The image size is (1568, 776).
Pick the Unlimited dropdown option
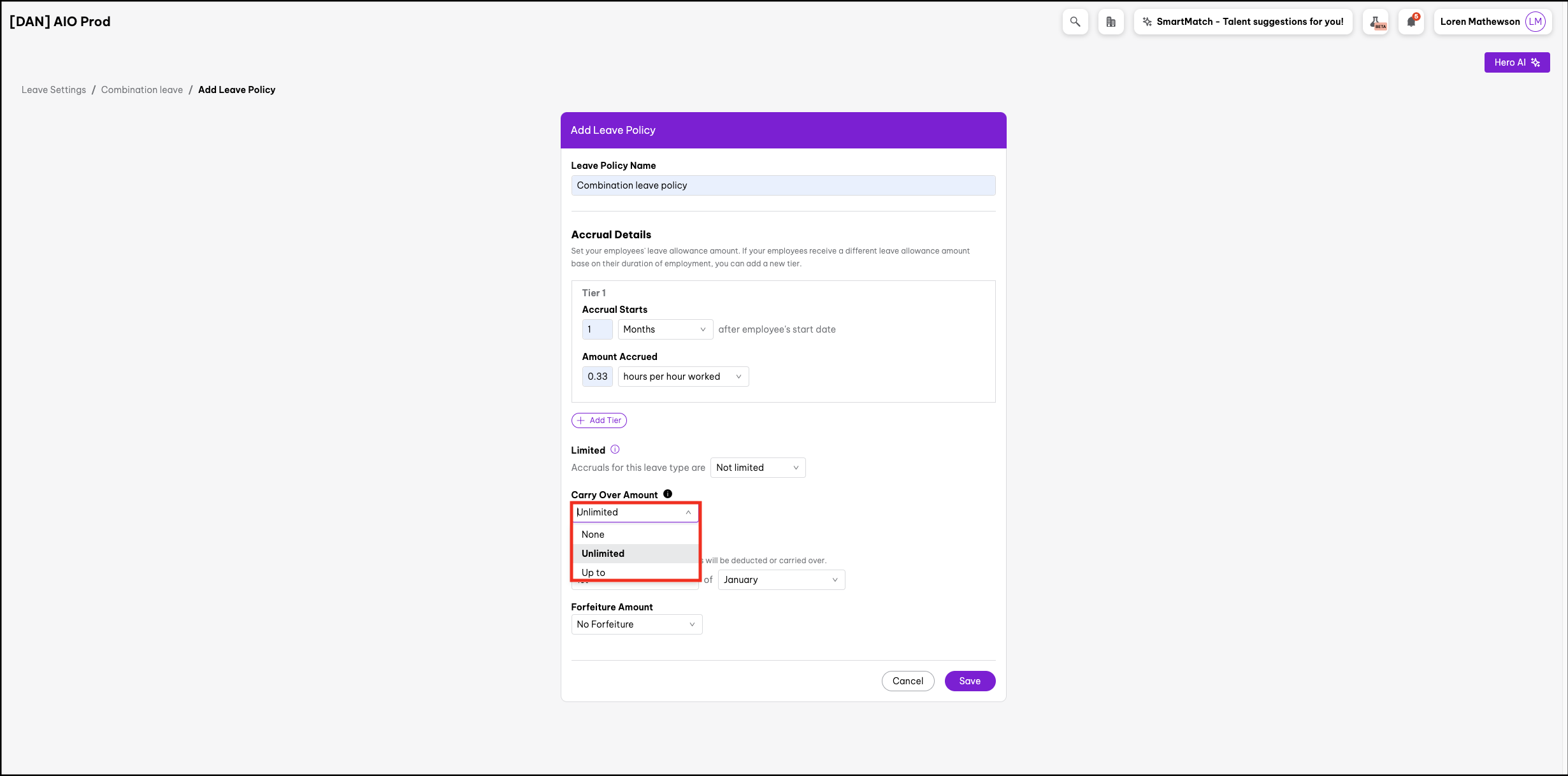[603, 554]
